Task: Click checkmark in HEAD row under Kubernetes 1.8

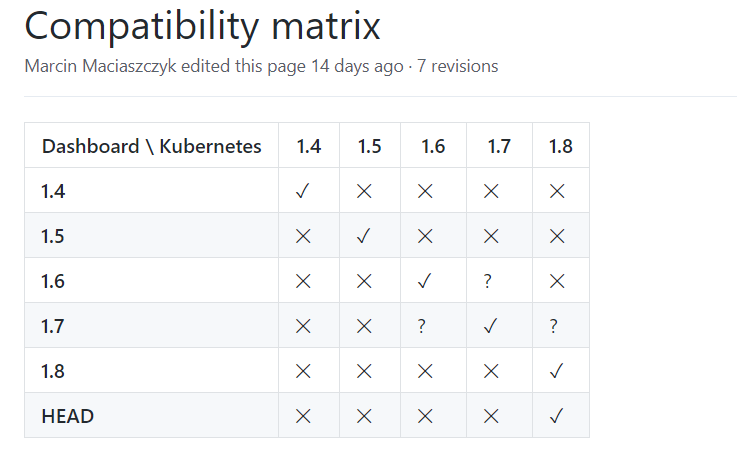Action: click(557, 416)
